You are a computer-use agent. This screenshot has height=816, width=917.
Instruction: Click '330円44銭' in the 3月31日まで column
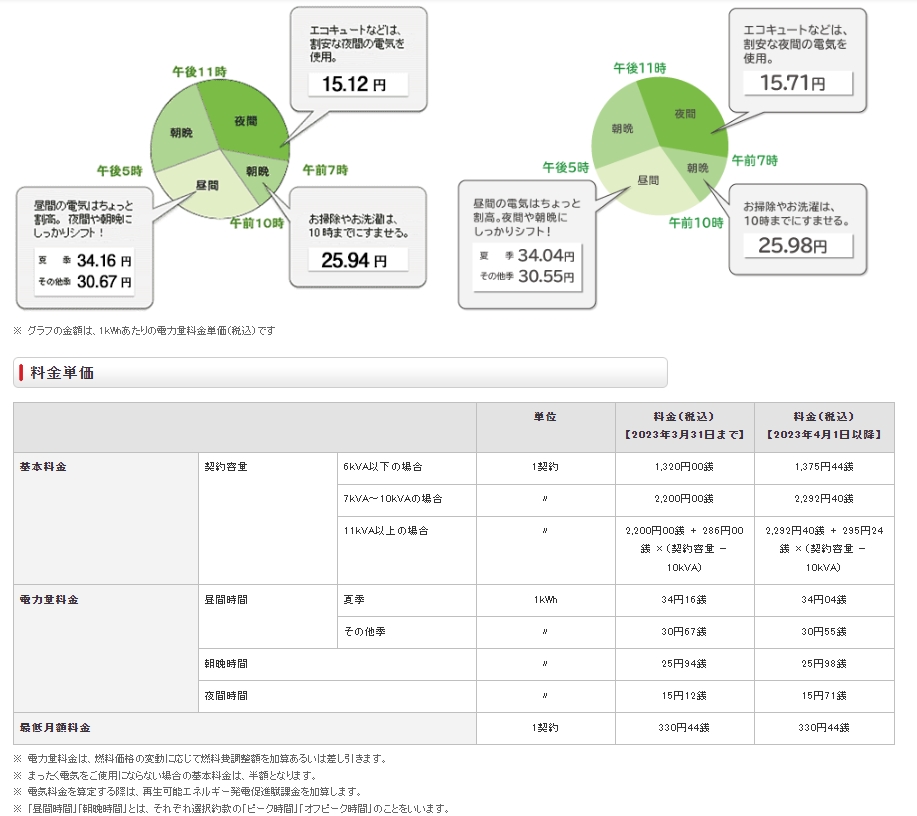pyautogui.click(x=684, y=728)
